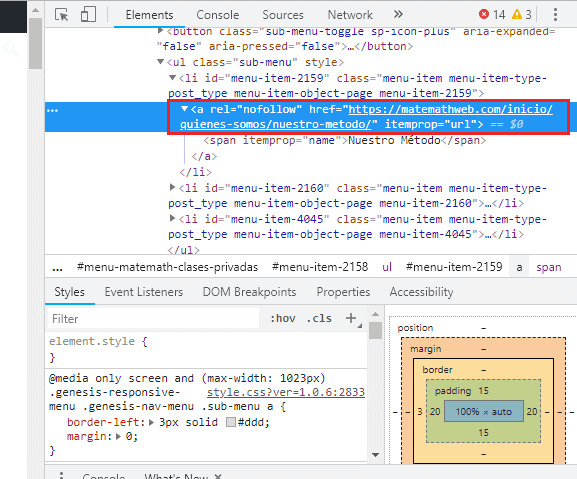577x479 pixels.
Task: Click the box model content 100% × auto
Action: click(x=484, y=411)
